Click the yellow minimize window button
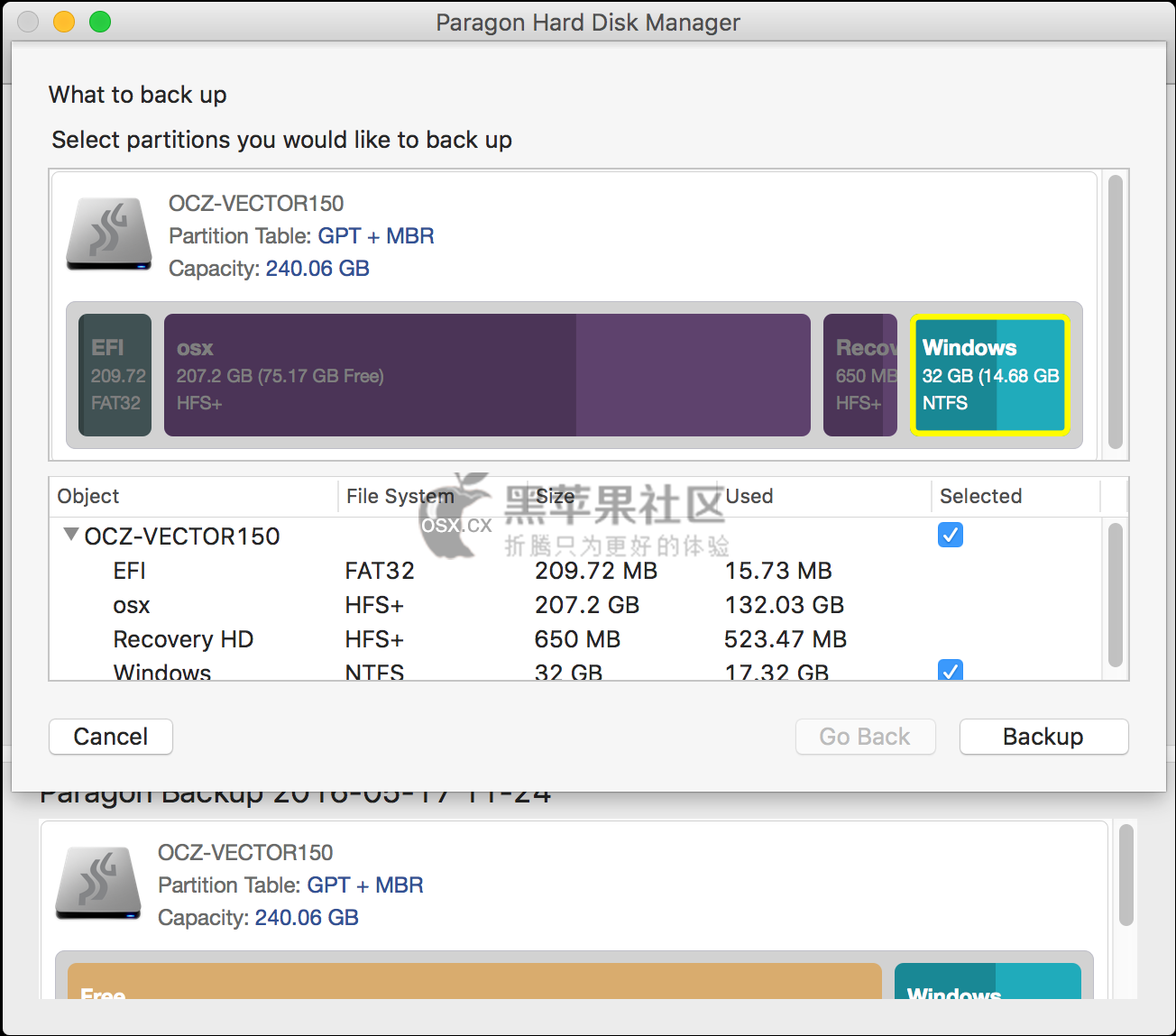The width and height of the screenshot is (1176, 1036). (x=64, y=22)
